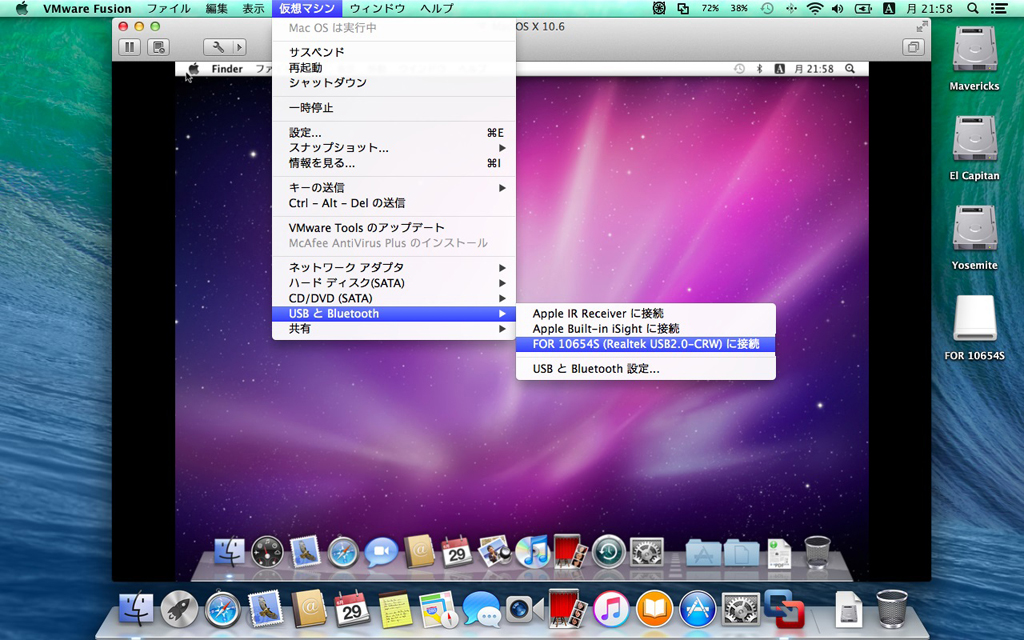Click the Unity view button in toolbar
This screenshot has width=1024, height=640.
point(913,47)
